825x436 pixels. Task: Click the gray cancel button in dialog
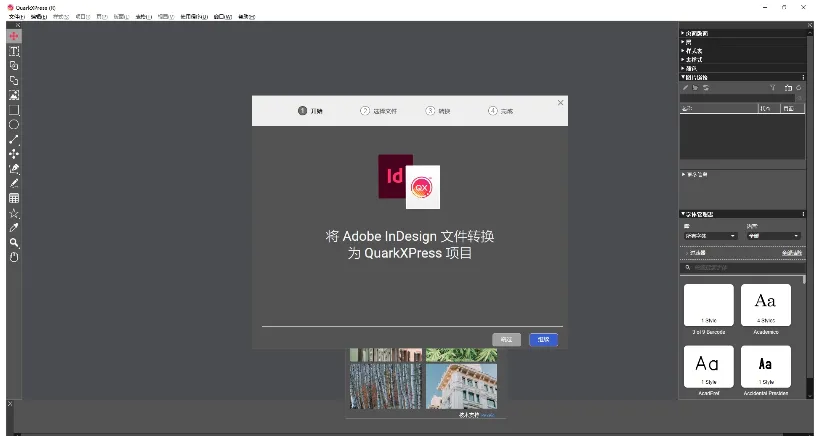click(507, 340)
